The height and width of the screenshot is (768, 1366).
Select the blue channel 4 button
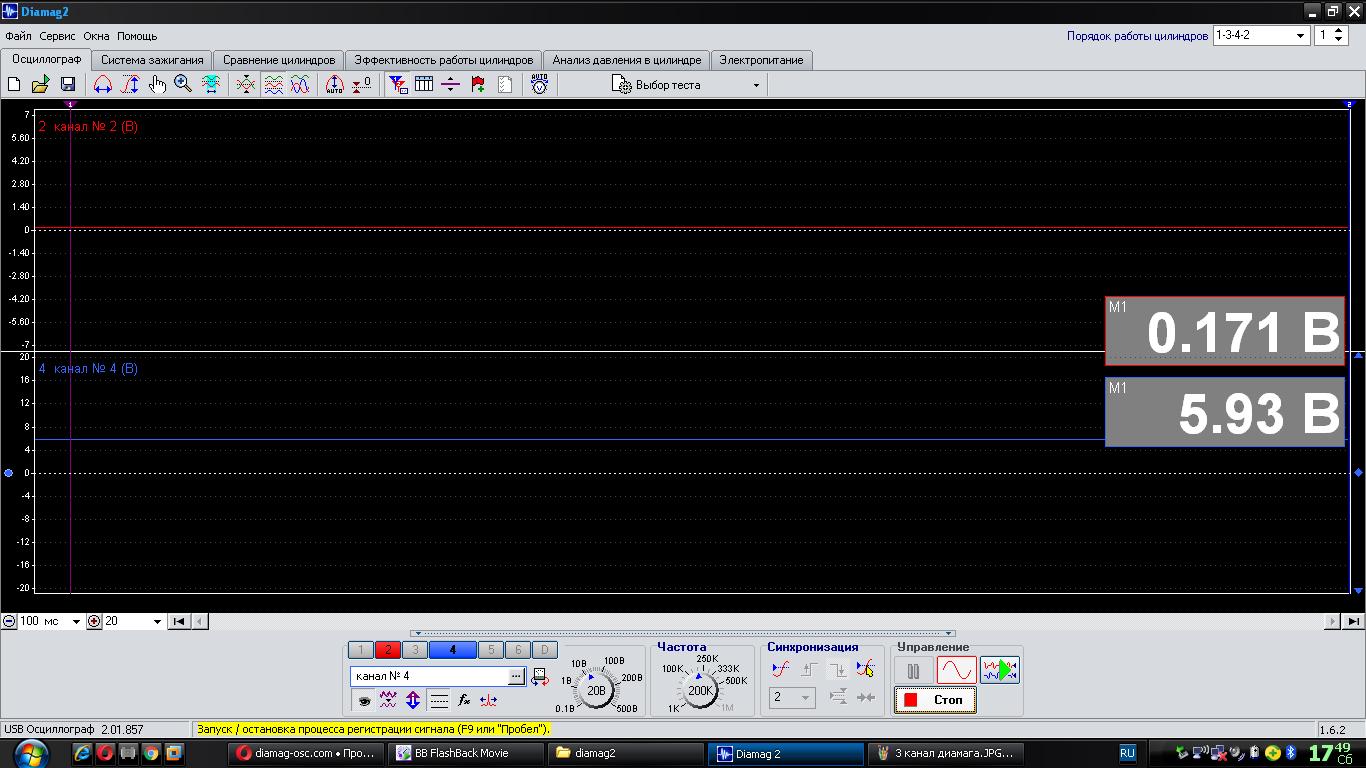pos(453,650)
